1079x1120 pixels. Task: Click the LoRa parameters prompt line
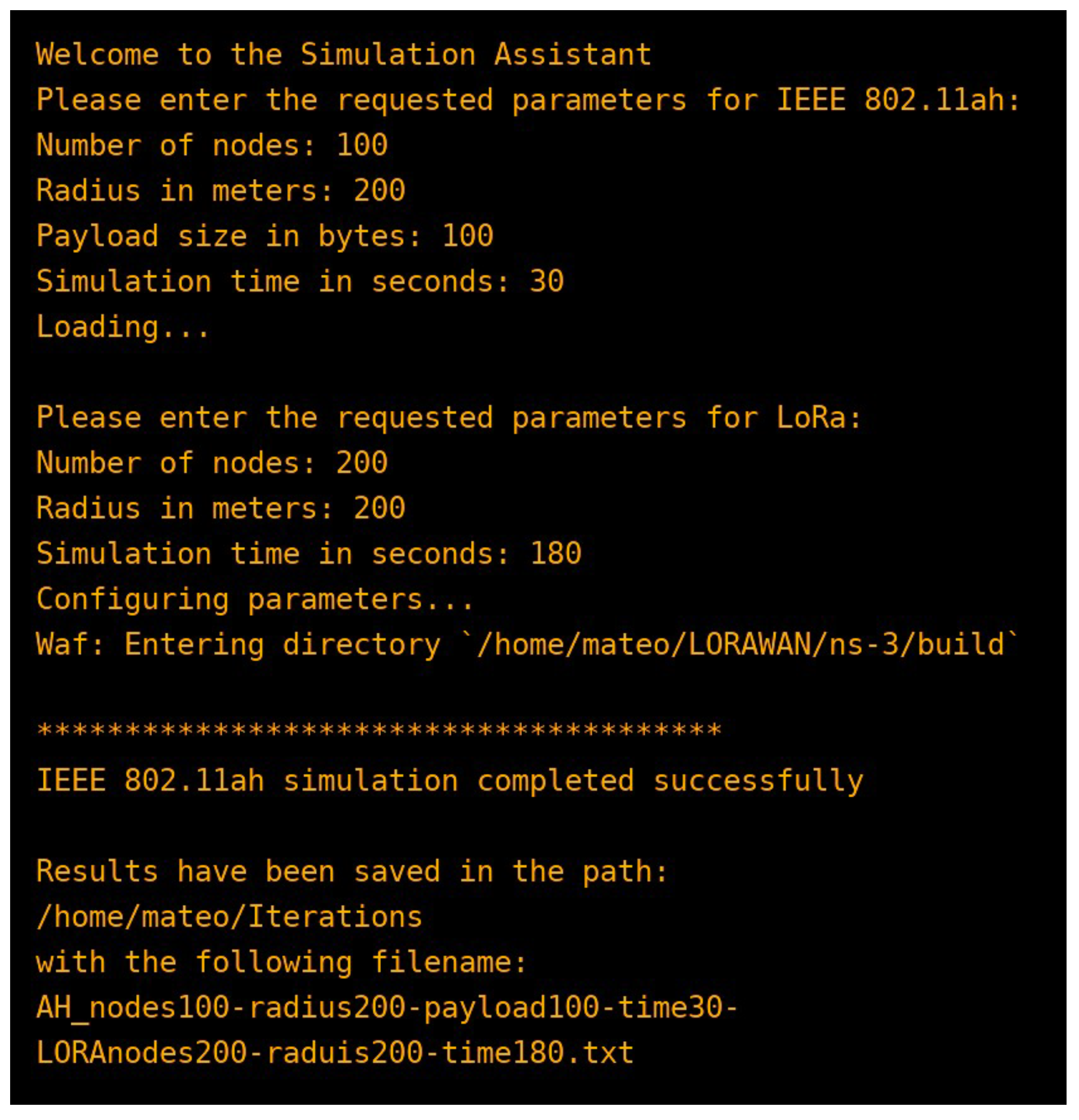pos(448,419)
